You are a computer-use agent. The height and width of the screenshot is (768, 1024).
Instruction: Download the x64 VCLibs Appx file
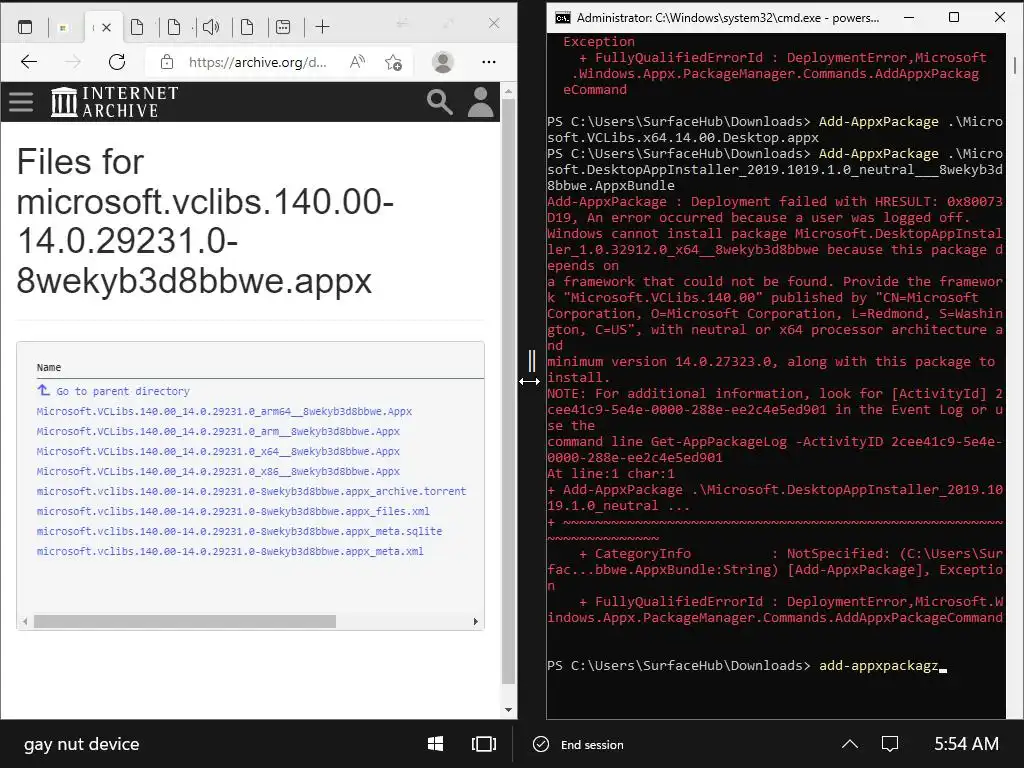[218, 451]
